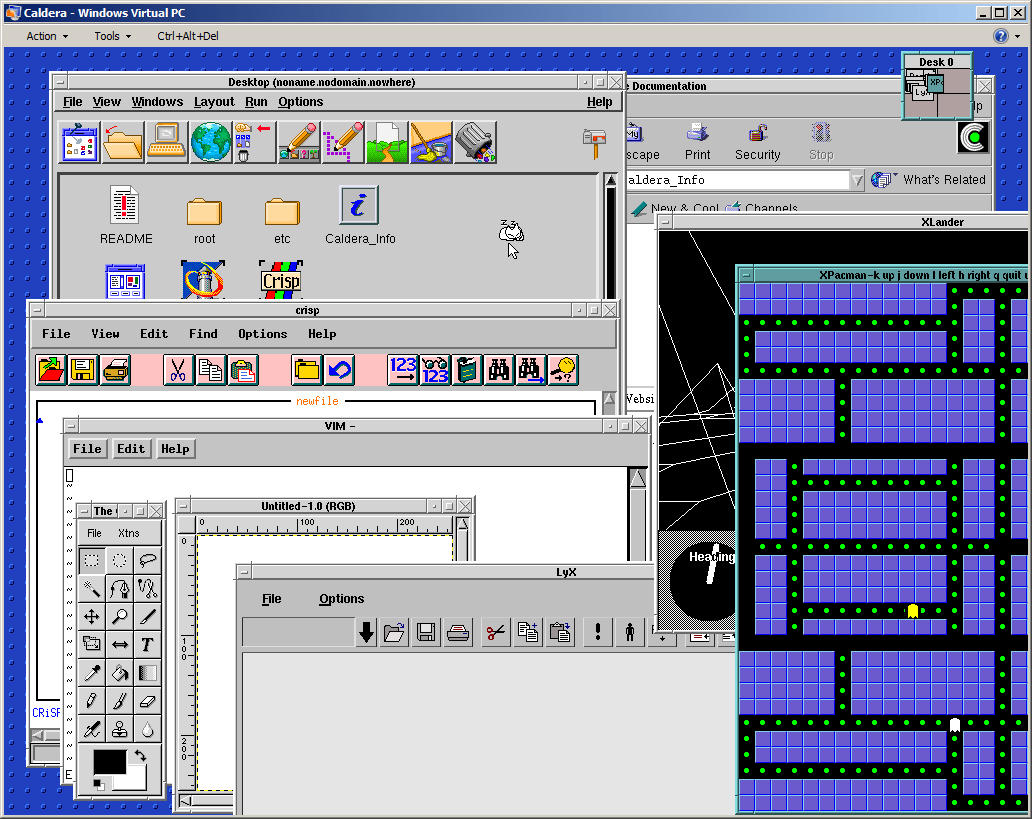This screenshot has height=819, width=1032.
Task: Open the Tools dropdown in Virtual PC
Action: click(112, 36)
